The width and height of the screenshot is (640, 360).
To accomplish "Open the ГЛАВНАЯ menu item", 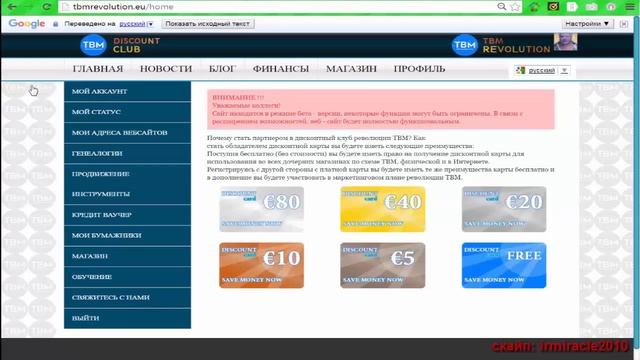I will coord(98,69).
